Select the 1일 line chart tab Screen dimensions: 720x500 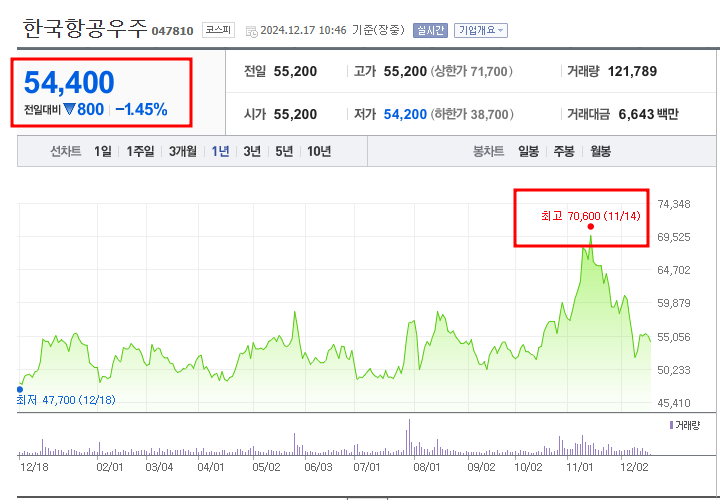click(102, 151)
